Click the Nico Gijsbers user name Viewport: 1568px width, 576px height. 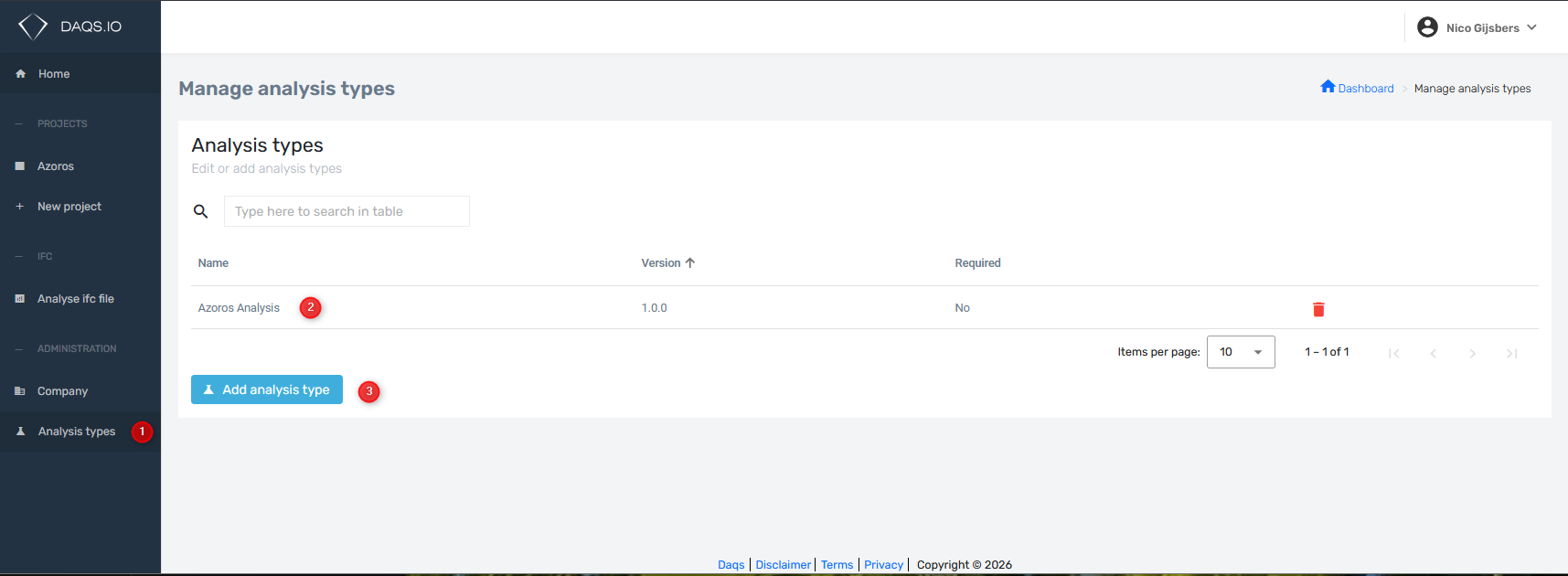(x=1482, y=28)
